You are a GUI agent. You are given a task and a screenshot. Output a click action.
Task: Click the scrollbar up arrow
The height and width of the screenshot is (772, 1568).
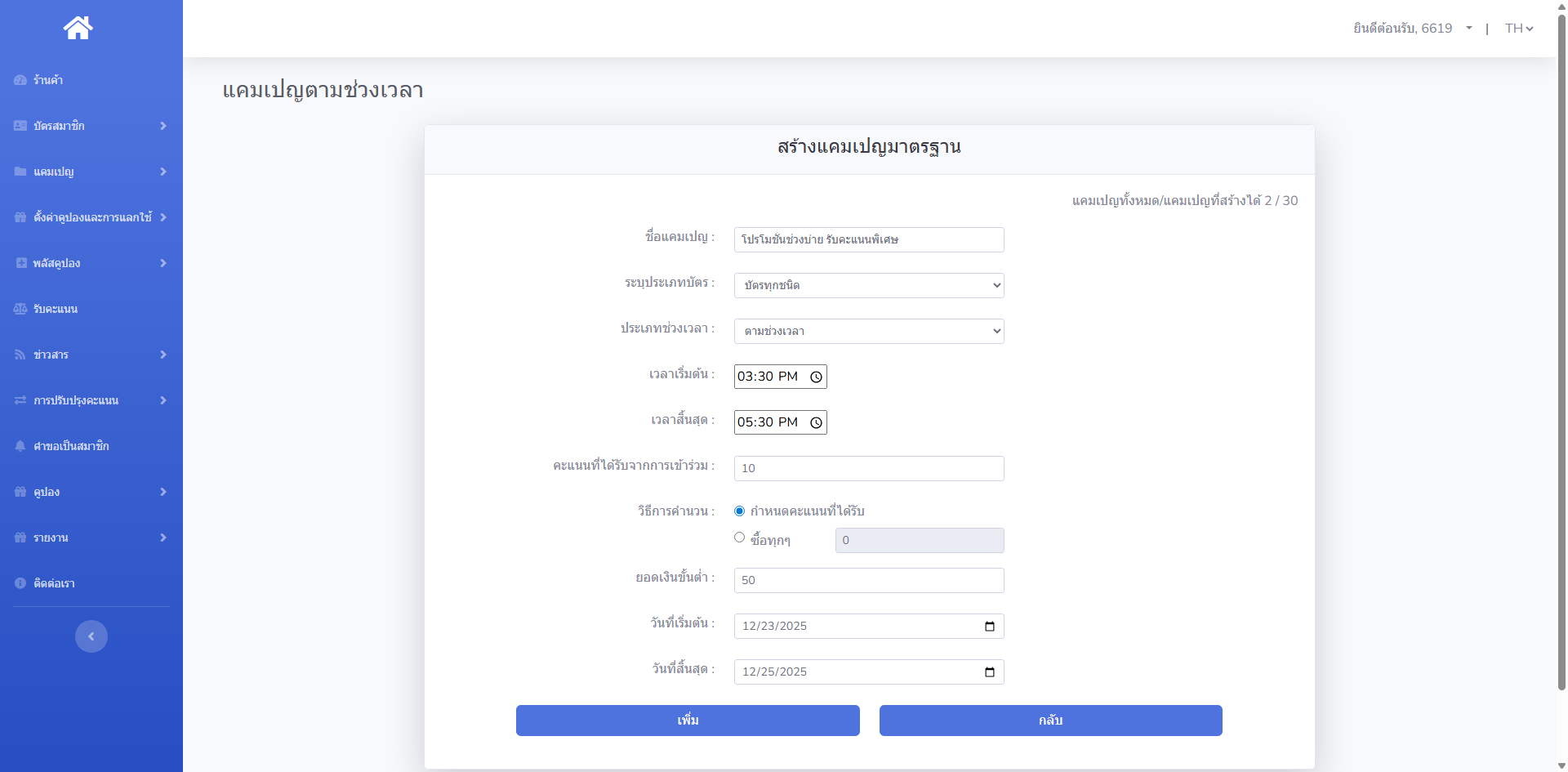click(1561, 6)
